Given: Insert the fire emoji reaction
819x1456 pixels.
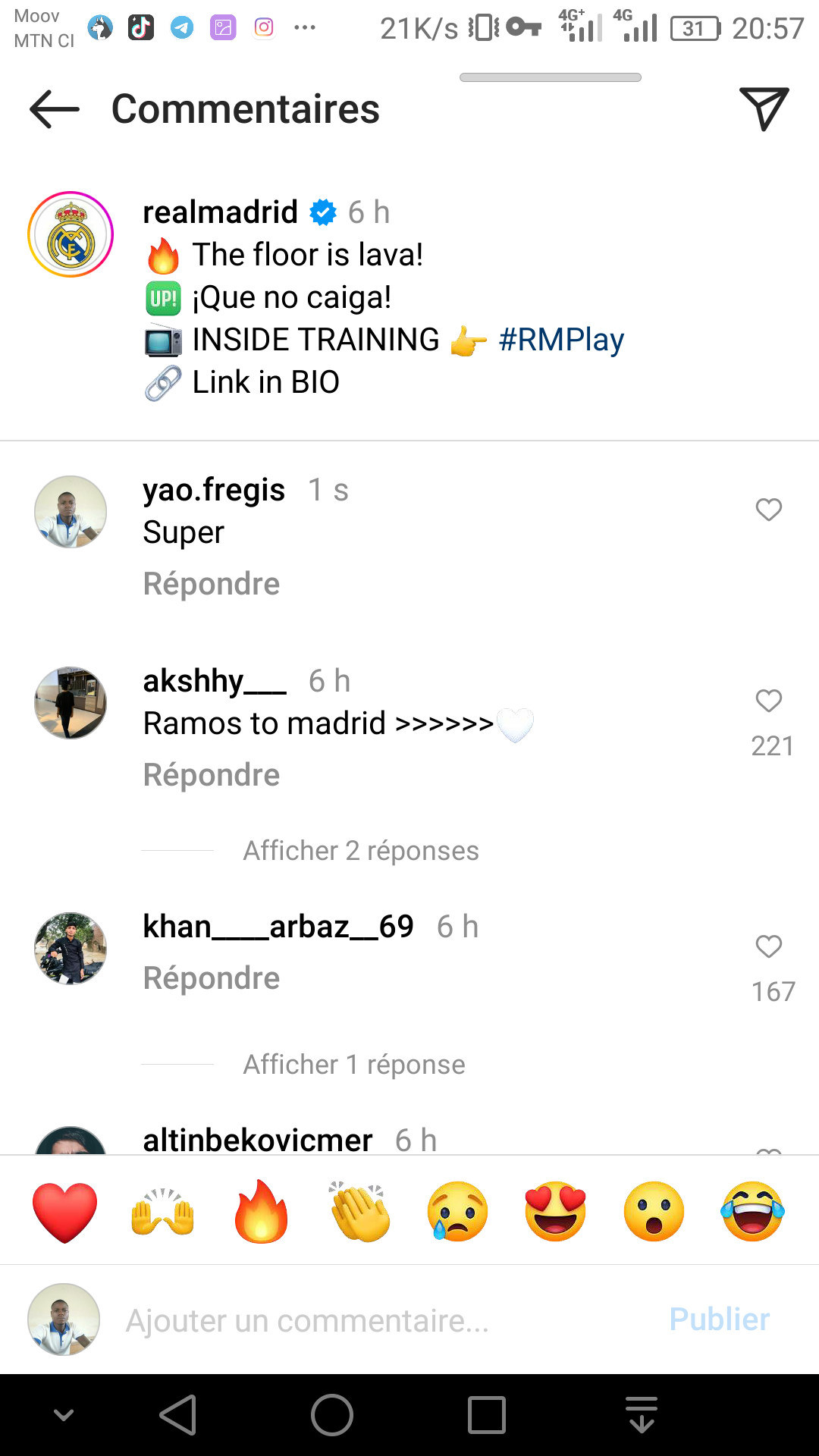Looking at the screenshot, I should click(261, 1211).
